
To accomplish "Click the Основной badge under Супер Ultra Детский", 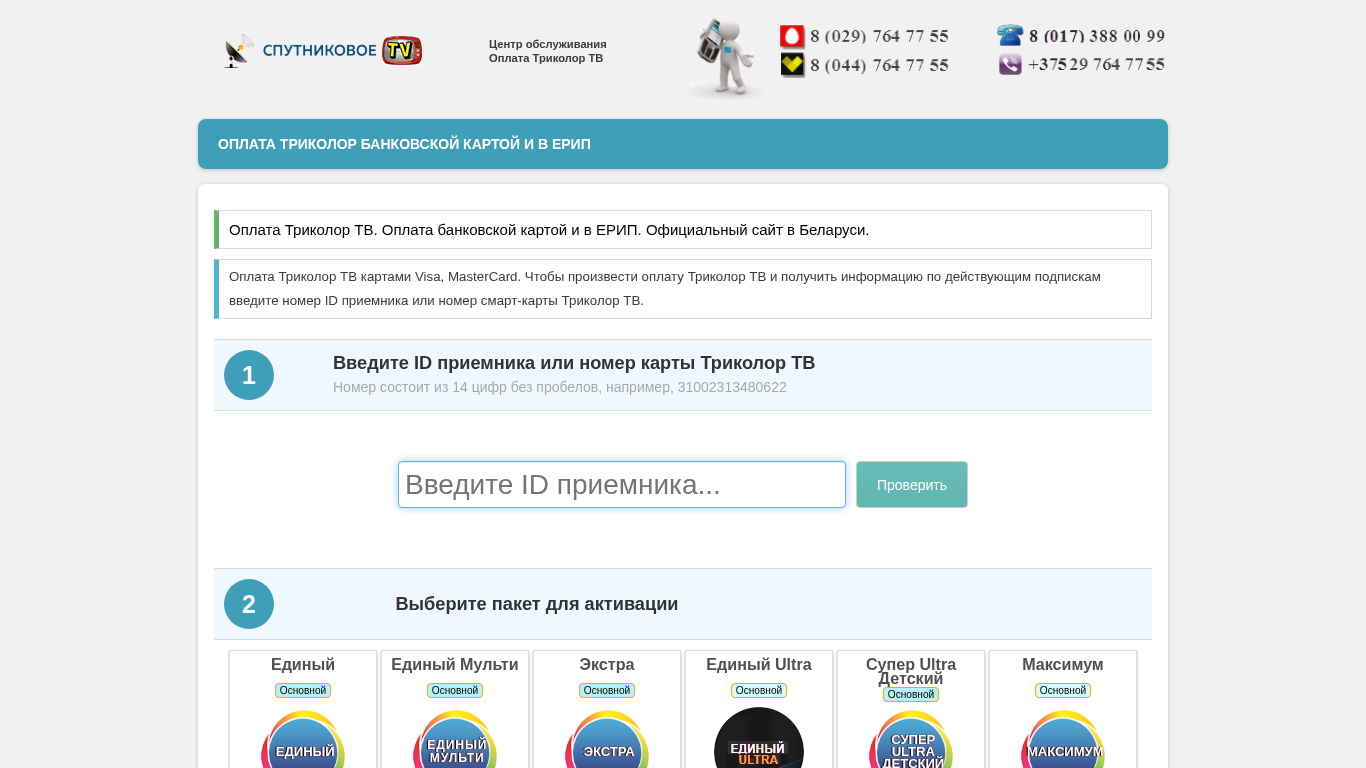I will point(911,694).
